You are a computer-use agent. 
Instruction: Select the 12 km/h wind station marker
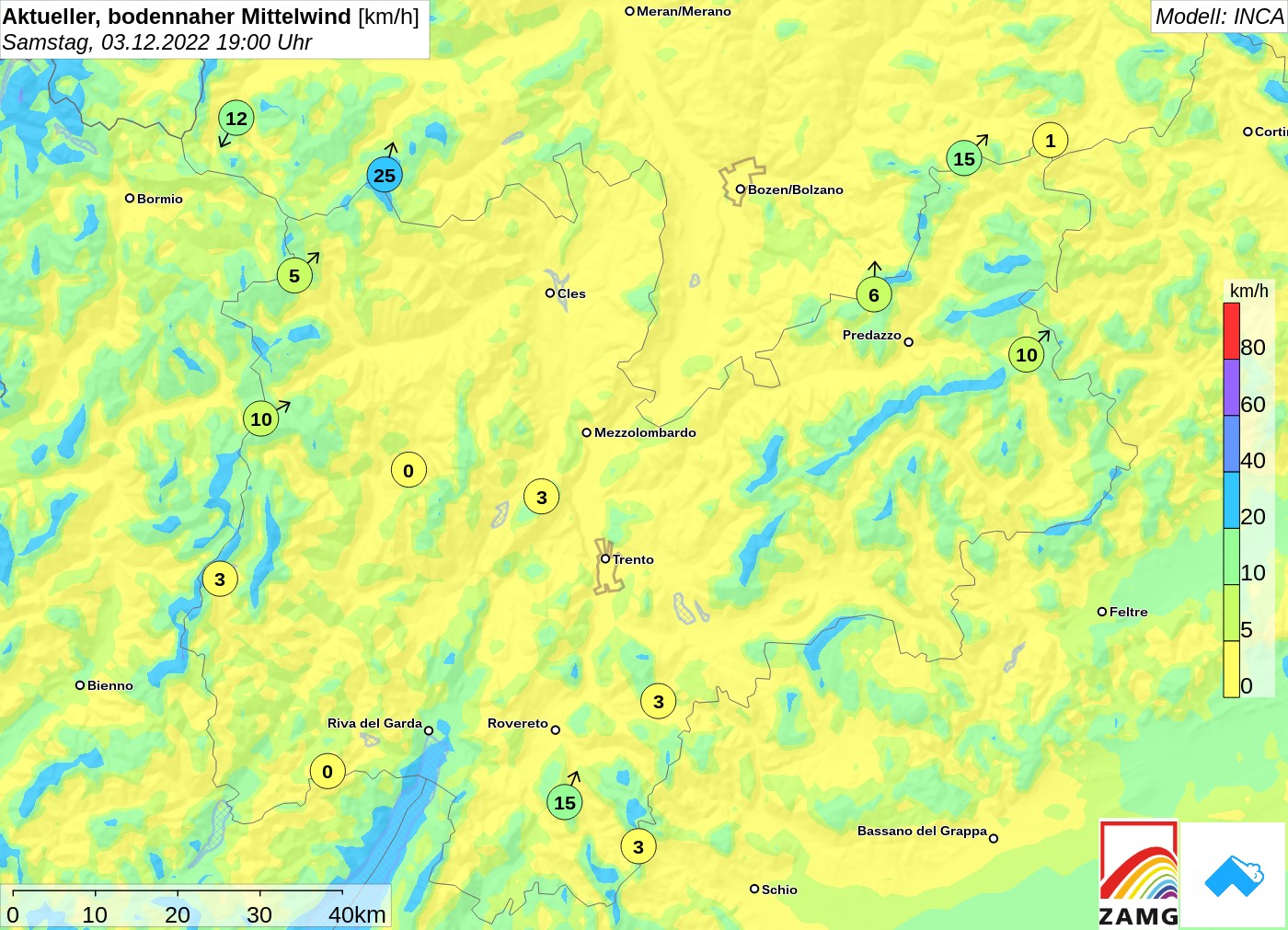click(236, 118)
